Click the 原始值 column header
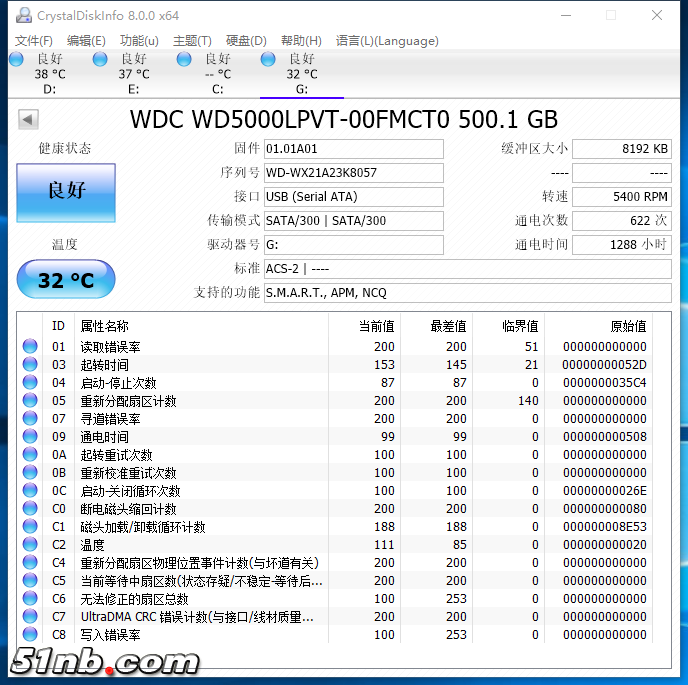Screen dimensions: 688x685 (x=628, y=326)
